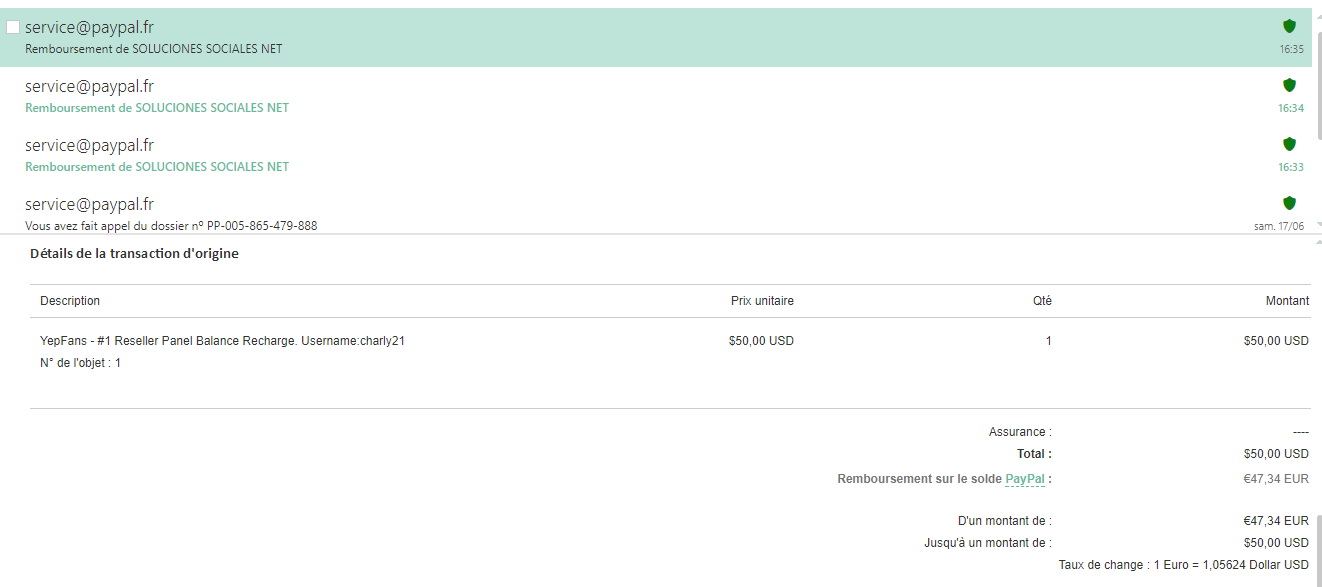The image size is (1322, 587).
Task: Open the PayPal refund email received at 16:34
Action: [656, 96]
